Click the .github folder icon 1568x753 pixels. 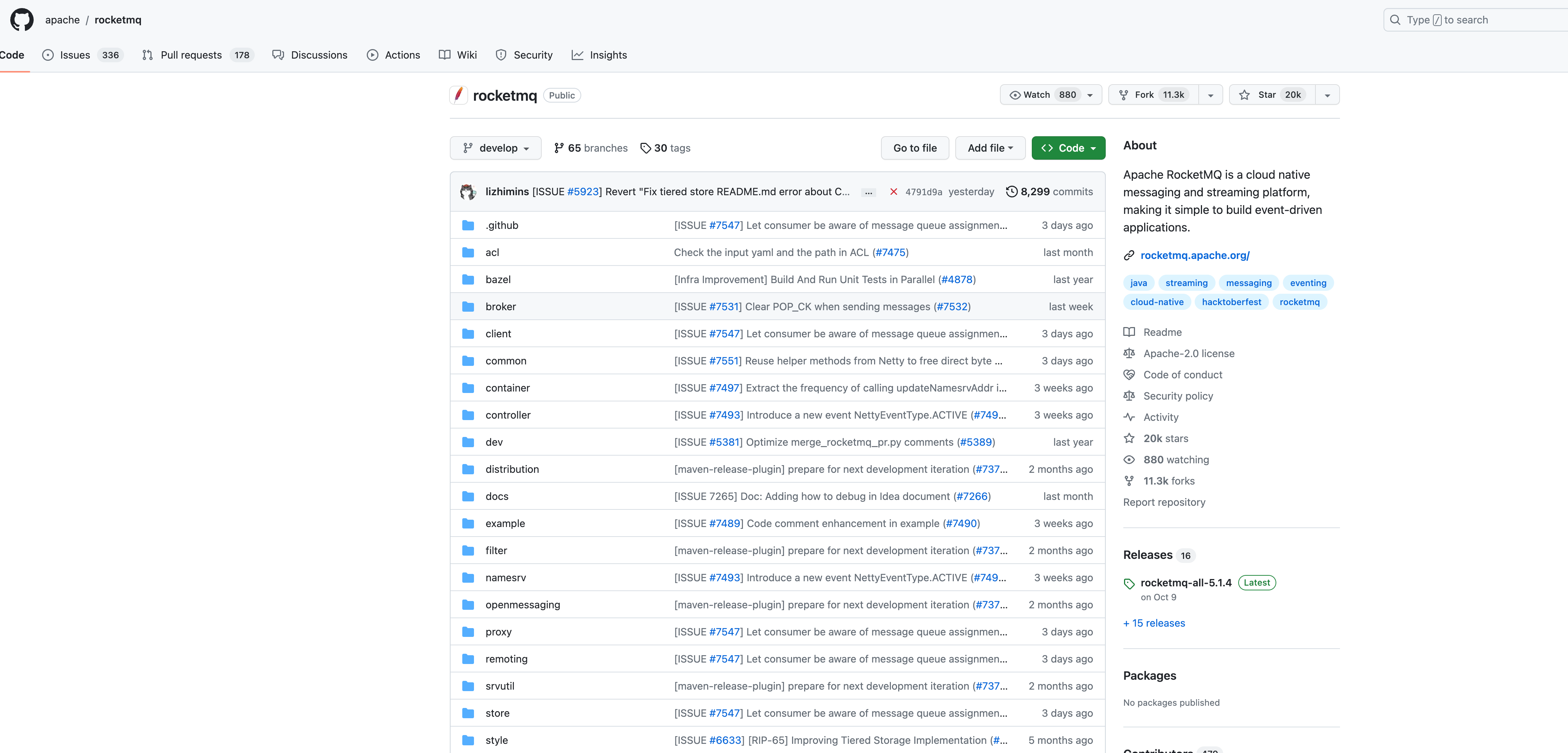point(468,225)
